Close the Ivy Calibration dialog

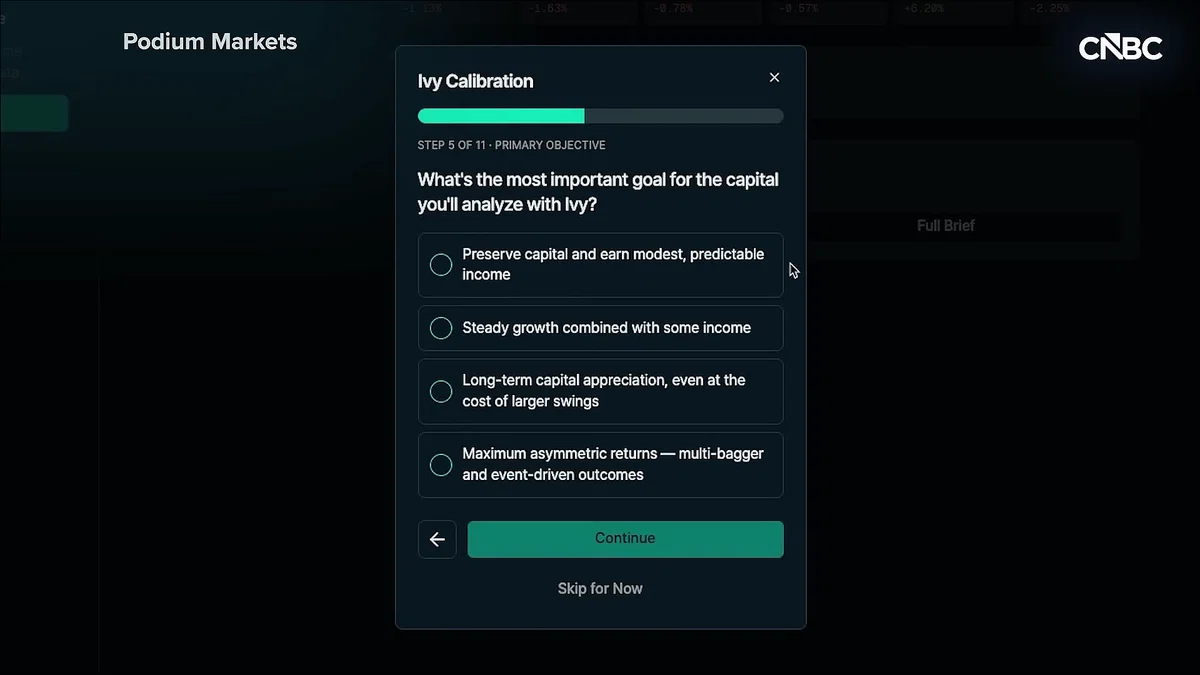tap(774, 78)
